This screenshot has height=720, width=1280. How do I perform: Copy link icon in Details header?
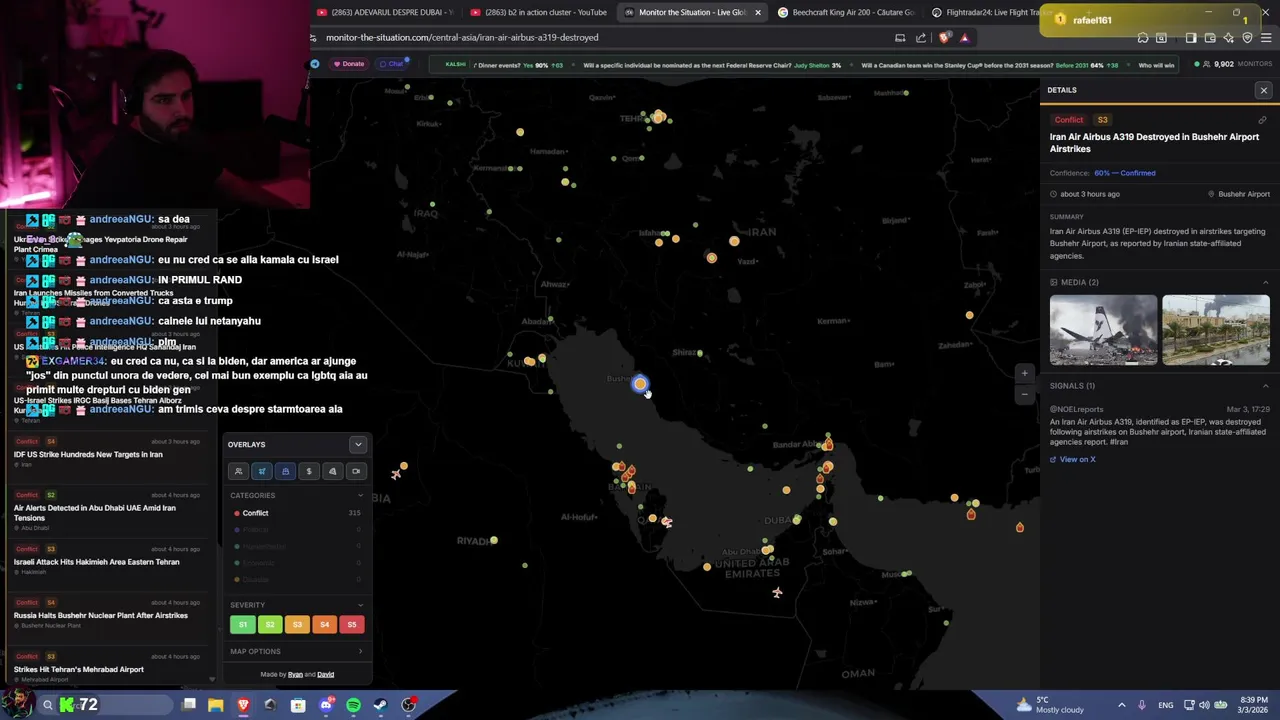tap(1262, 120)
